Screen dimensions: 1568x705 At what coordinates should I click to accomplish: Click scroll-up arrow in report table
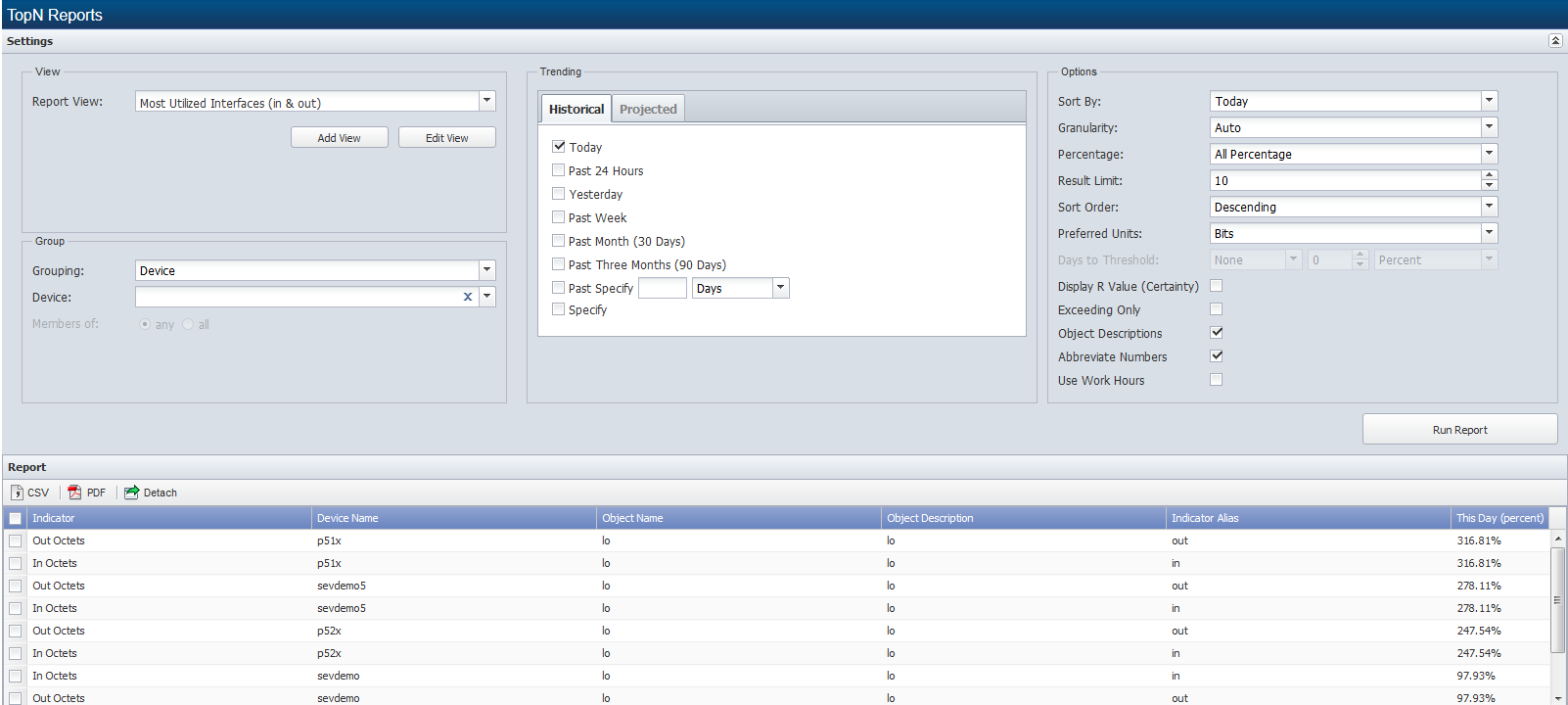click(x=1558, y=539)
